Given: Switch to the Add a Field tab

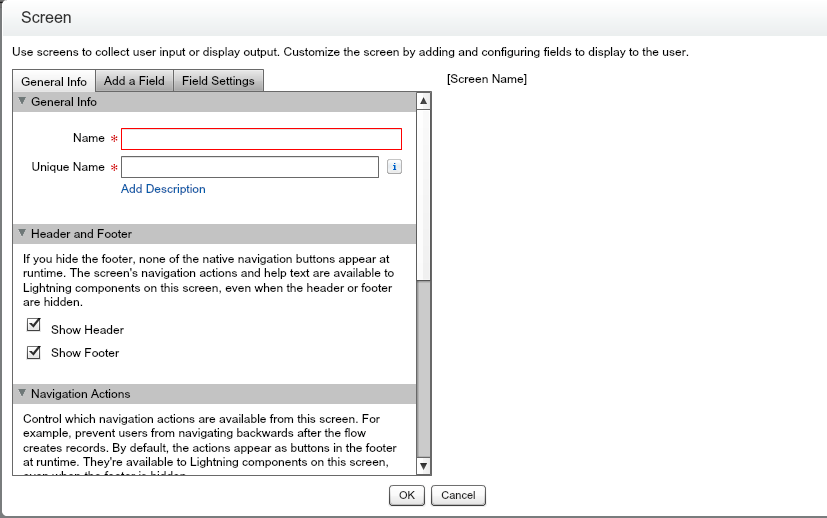Looking at the screenshot, I should tap(134, 81).
